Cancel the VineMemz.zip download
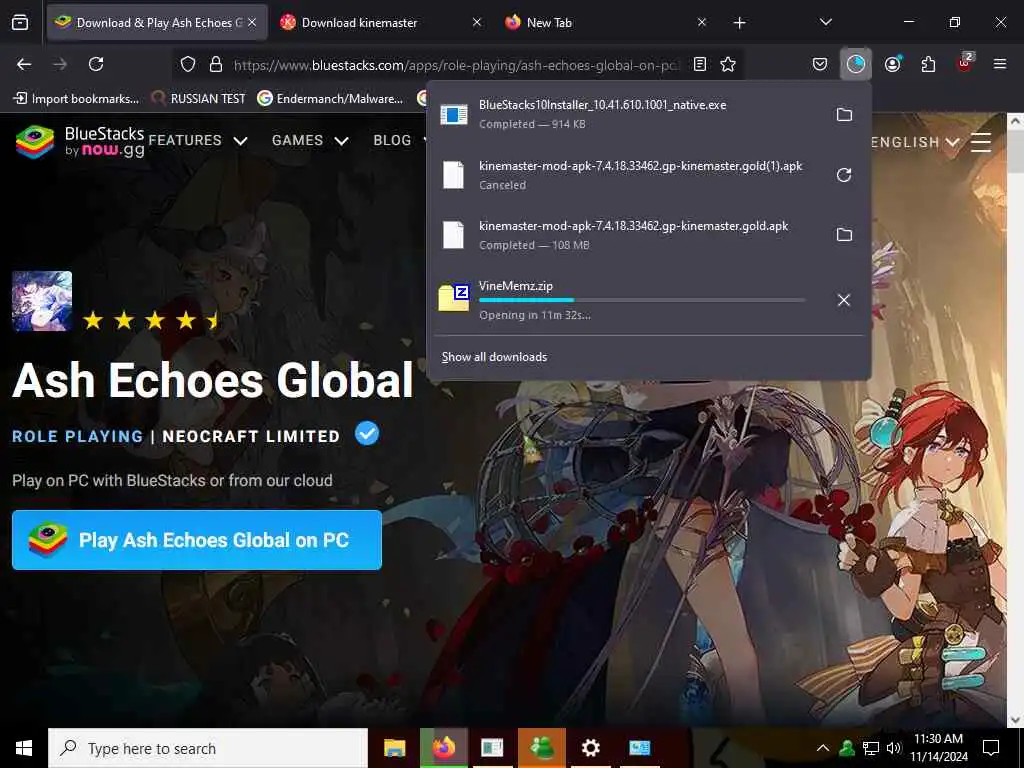 tap(844, 300)
